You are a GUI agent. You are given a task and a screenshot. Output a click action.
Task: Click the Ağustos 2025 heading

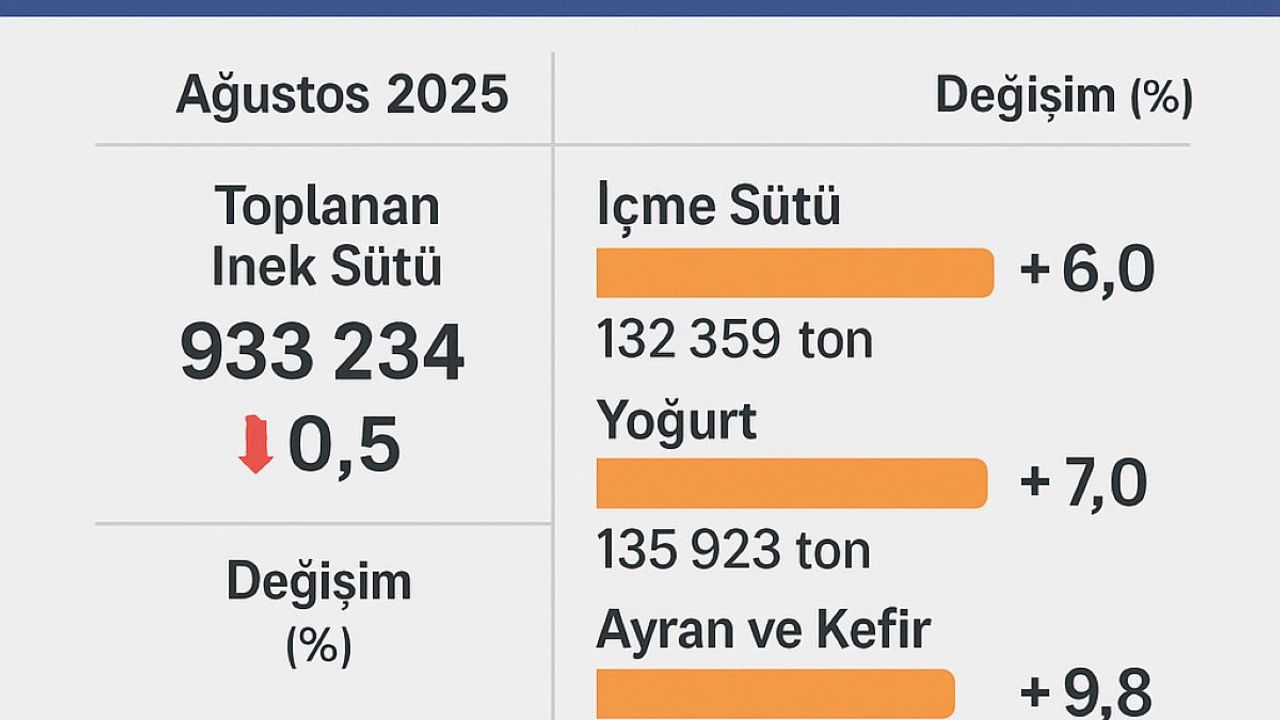pyautogui.click(x=342, y=96)
